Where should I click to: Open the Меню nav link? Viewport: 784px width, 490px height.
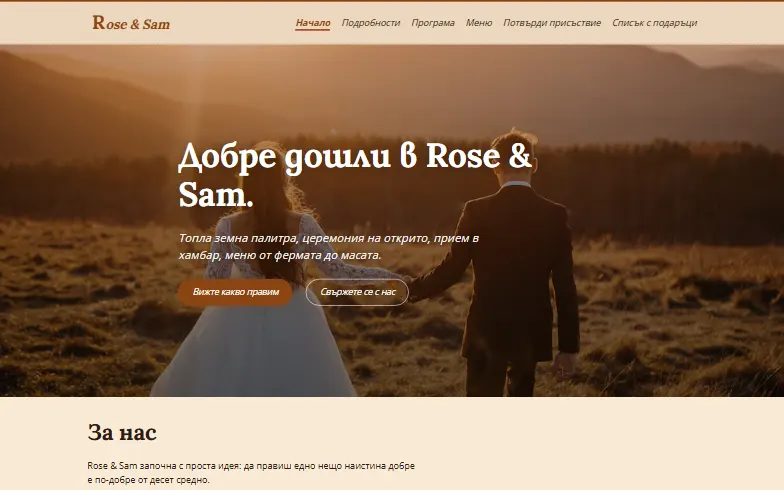[x=478, y=23]
